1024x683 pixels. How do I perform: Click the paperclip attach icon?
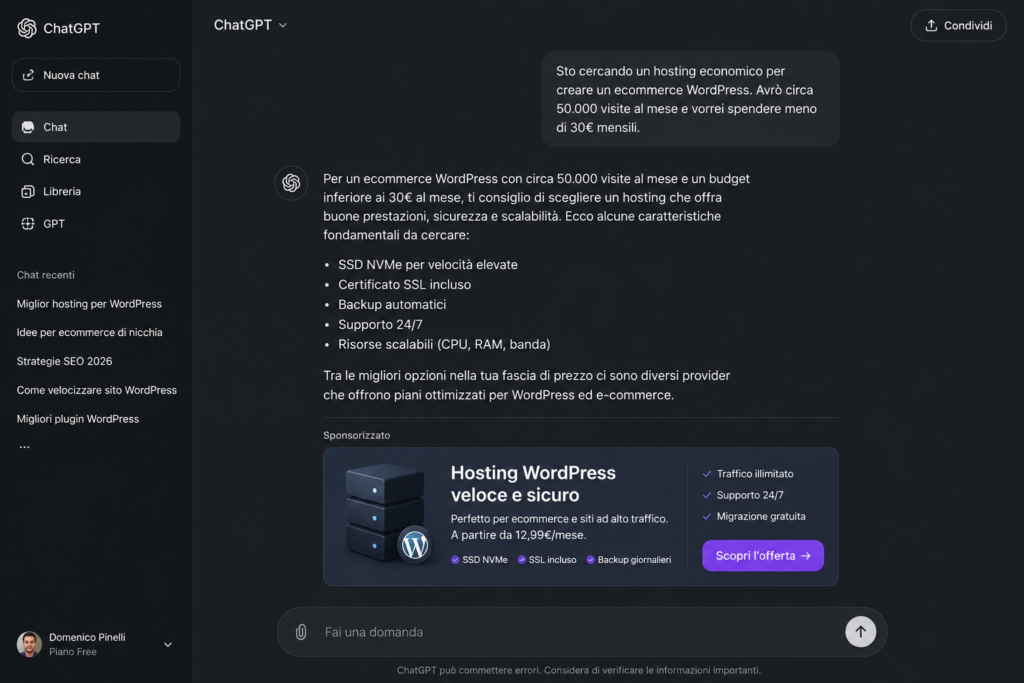(x=301, y=632)
